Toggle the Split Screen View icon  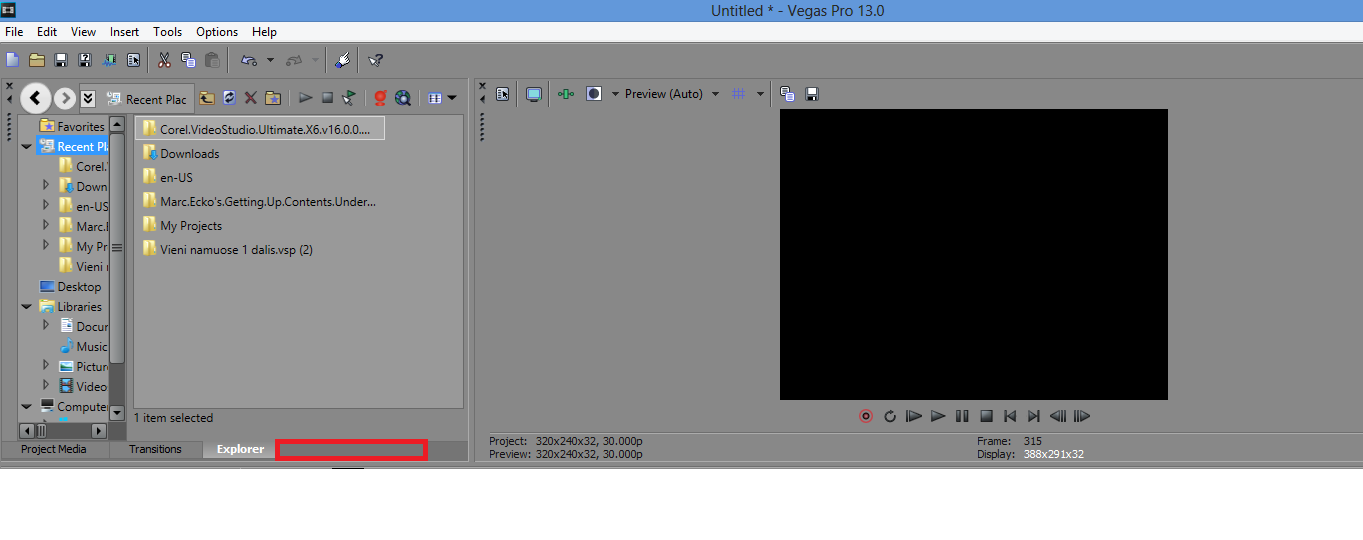point(594,94)
